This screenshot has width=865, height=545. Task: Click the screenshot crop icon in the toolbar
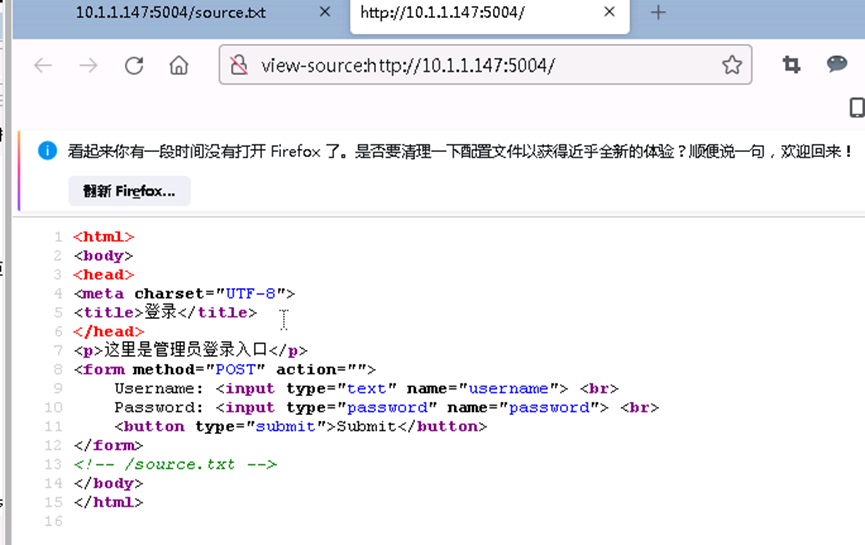pyautogui.click(x=792, y=65)
